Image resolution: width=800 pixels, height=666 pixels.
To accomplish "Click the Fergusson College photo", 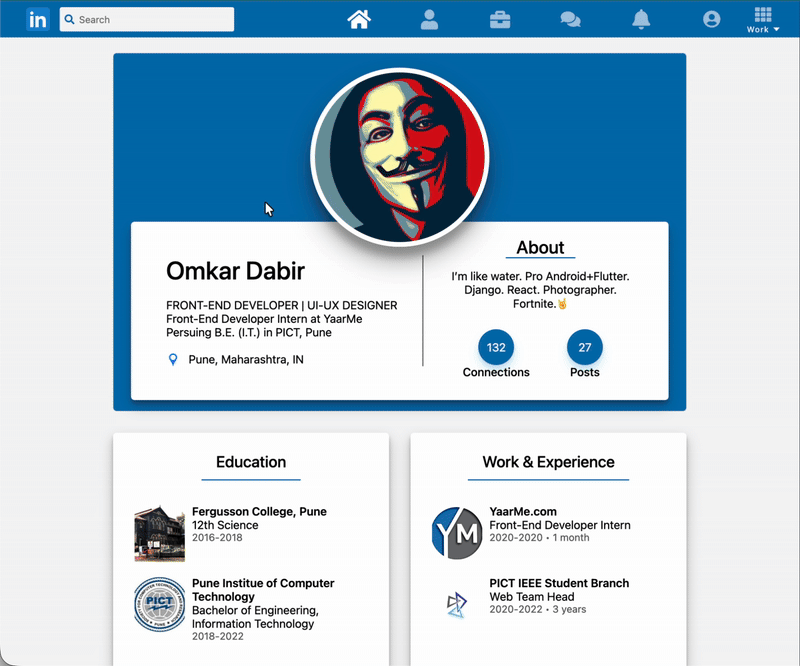I will (x=159, y=533).
